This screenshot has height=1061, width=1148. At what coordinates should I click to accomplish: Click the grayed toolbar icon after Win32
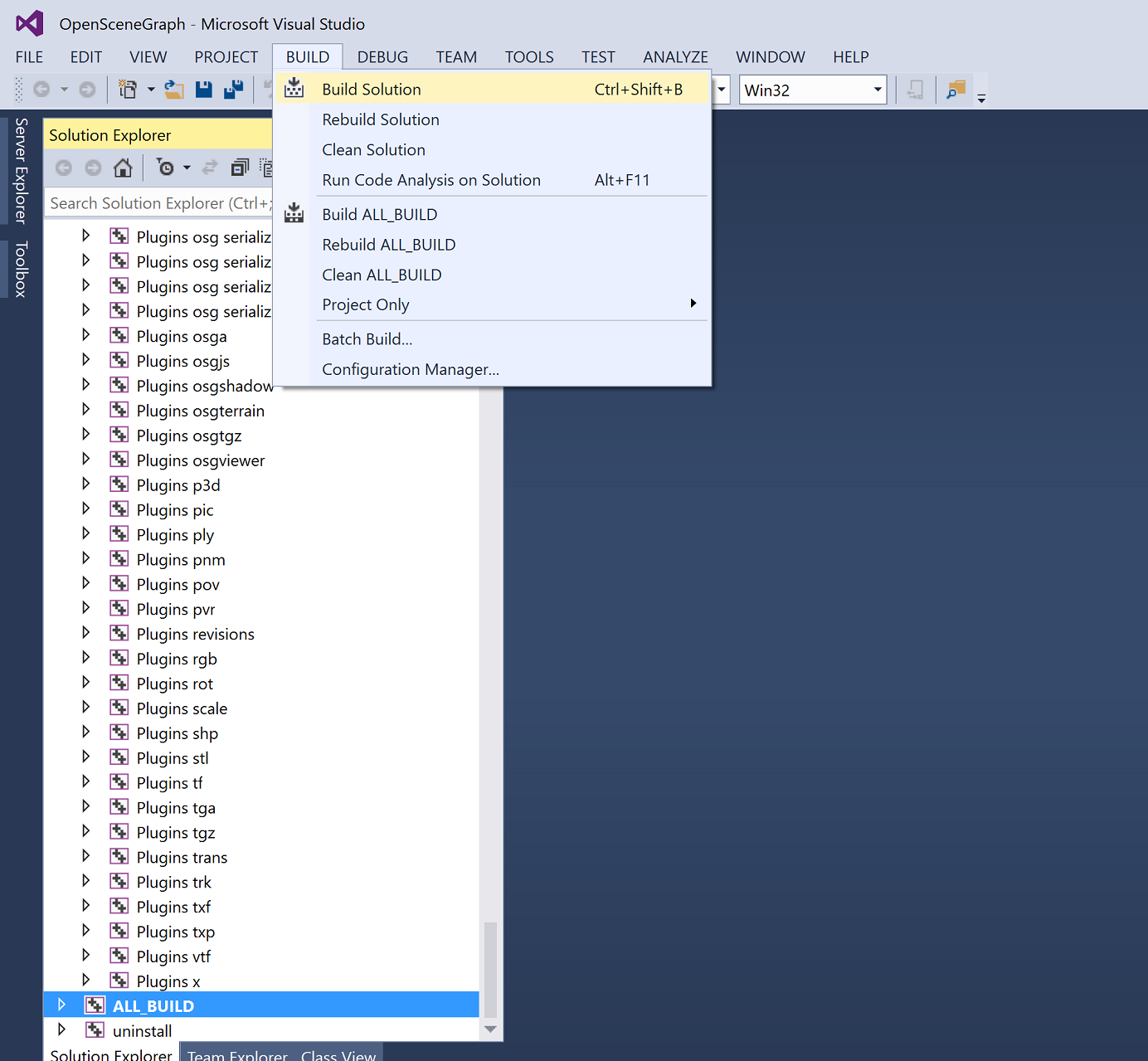[916, 90]
